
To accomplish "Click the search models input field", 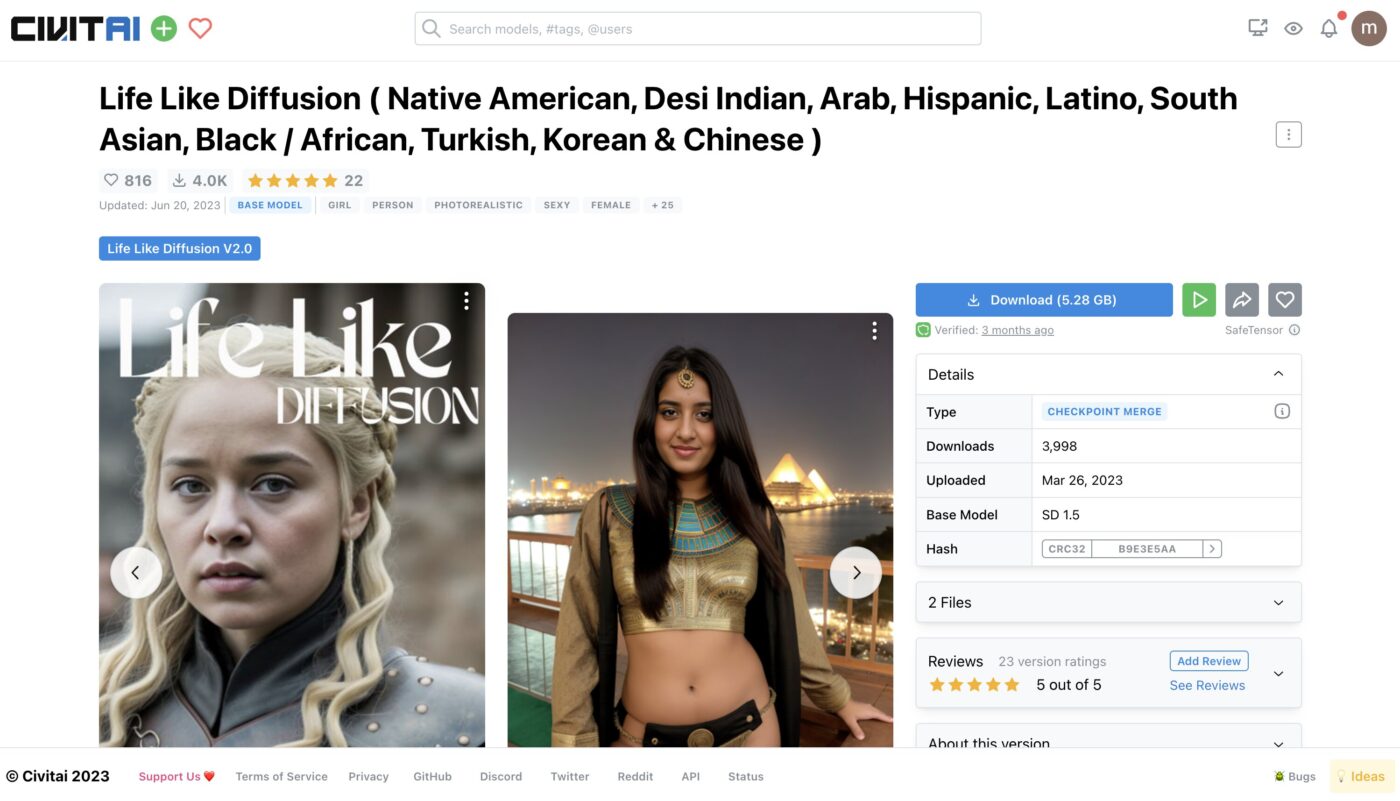I will [698, 29].
